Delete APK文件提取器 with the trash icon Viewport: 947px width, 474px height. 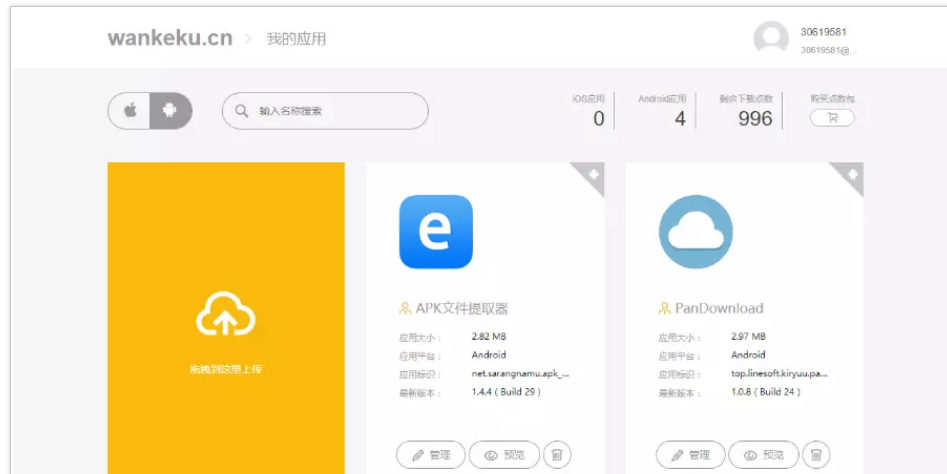pos(557,455)
